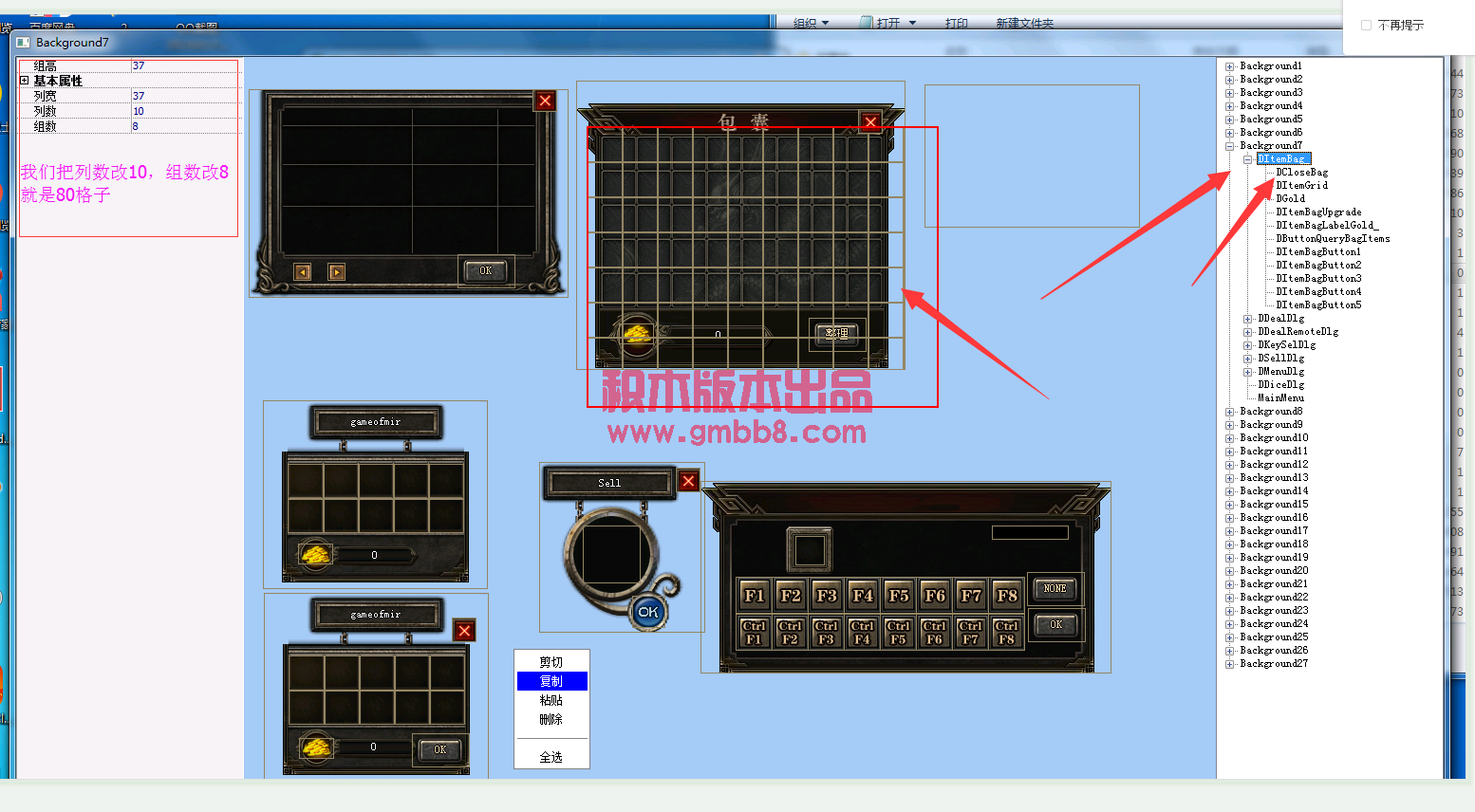The width and height of the screenshot is (1475, 812).
Task: Expand the DMenuDlg tree node
Action: [x=1248, y=372]
